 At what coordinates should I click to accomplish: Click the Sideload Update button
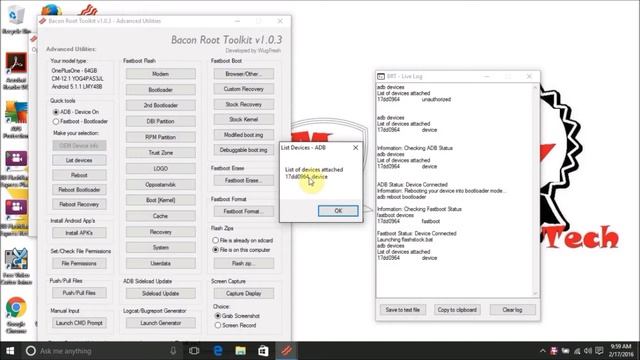pos(160,293)
